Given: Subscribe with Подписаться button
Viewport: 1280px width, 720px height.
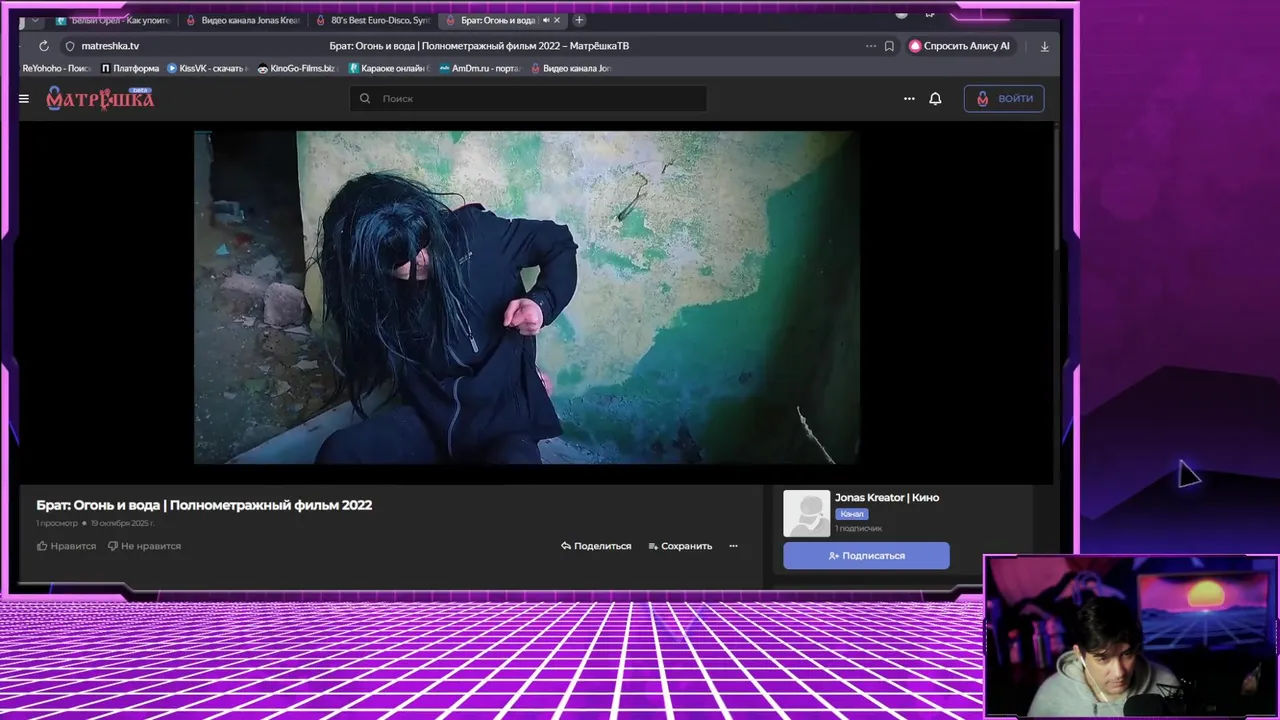Looking at the screenshot, I should [x=866, y=555].
